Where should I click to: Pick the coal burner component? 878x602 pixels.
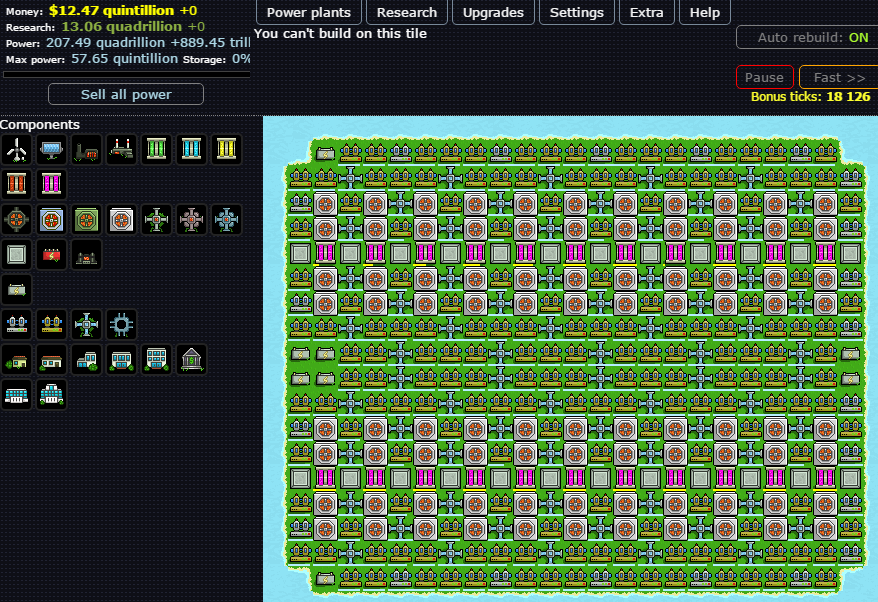pyautogui.click(x=86, y=150)
